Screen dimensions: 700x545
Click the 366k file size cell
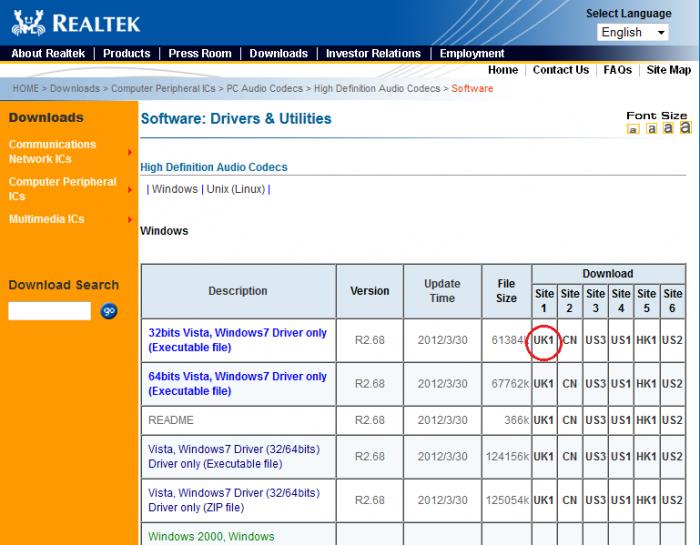[507, 420]
